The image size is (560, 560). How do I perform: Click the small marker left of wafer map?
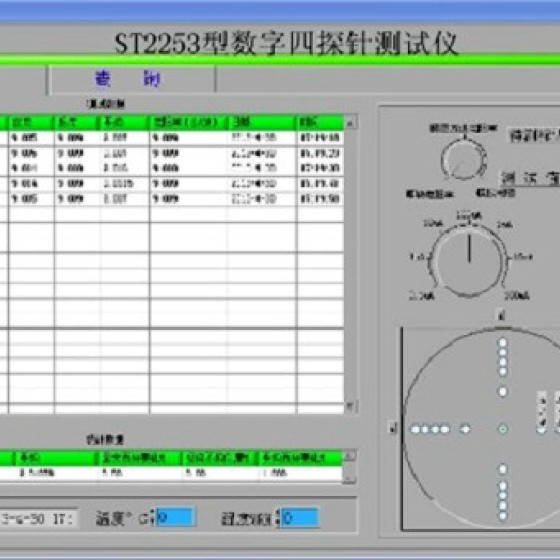tap(393, 428)
